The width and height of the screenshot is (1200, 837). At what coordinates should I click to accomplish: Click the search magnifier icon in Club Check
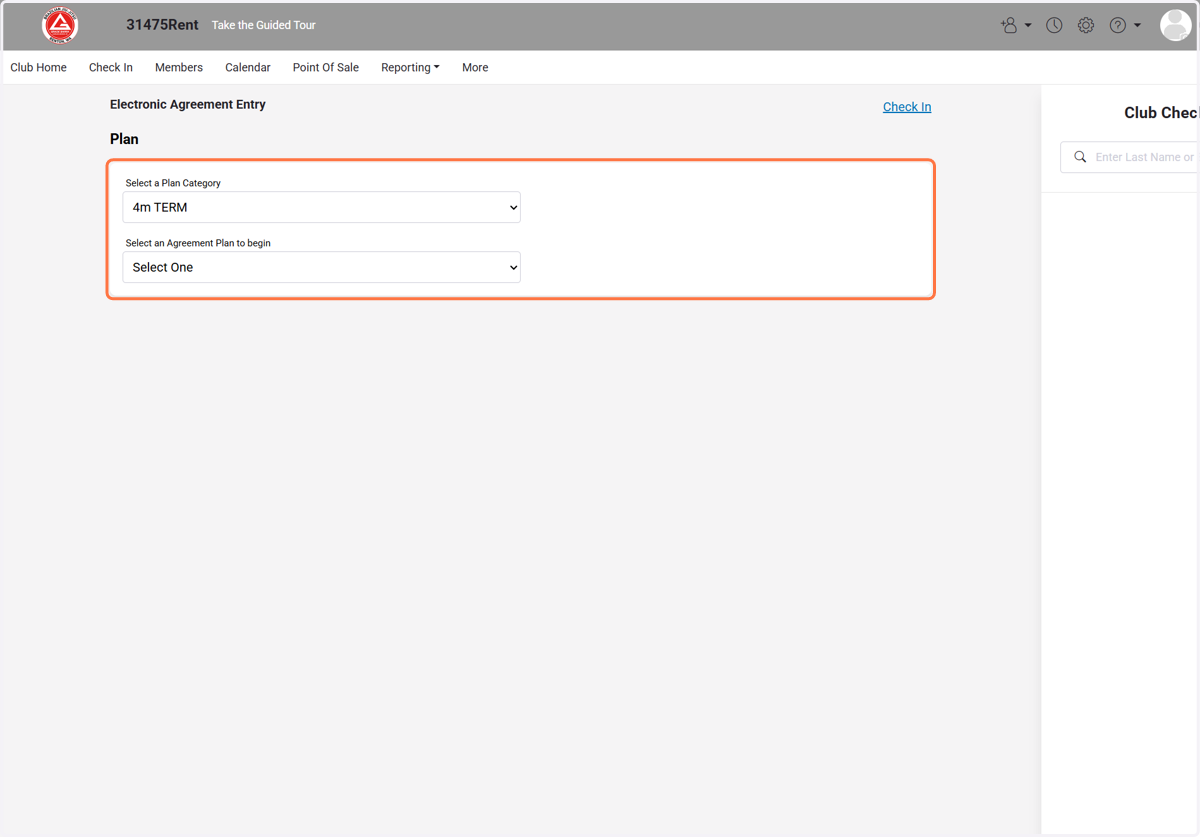coord(1080,157)
